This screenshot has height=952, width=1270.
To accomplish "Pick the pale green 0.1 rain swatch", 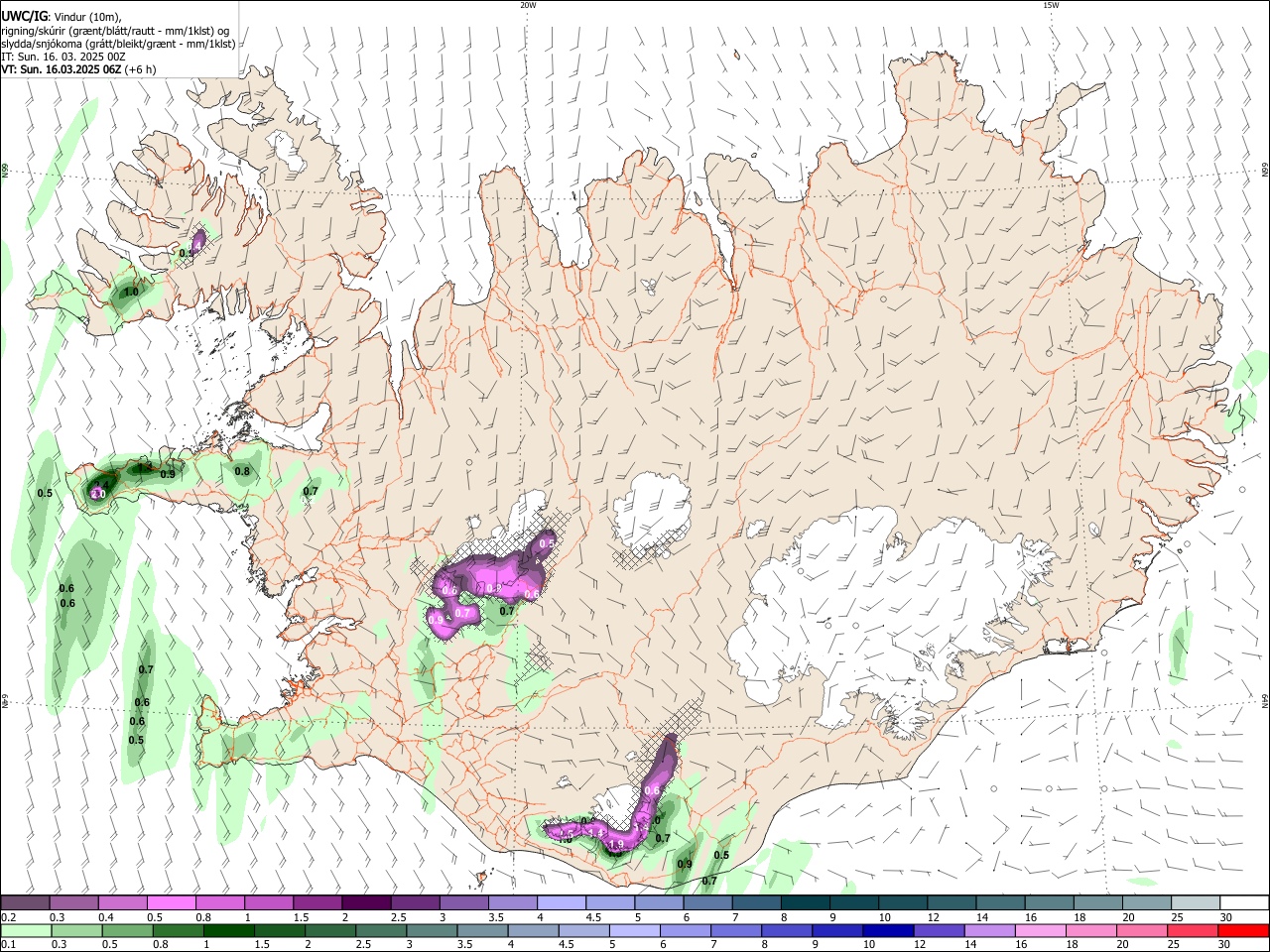I will 26,930.
